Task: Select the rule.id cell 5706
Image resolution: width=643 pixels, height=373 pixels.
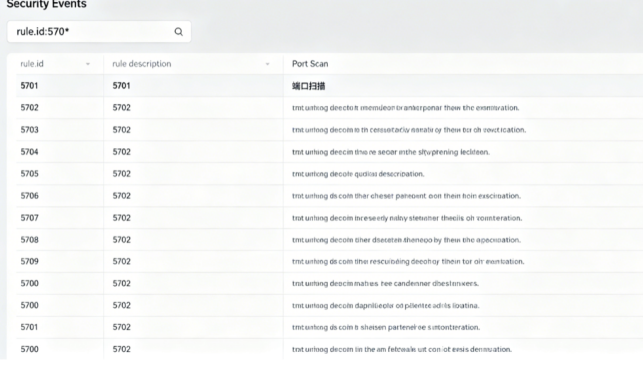Action: click(x=30, y=196)
